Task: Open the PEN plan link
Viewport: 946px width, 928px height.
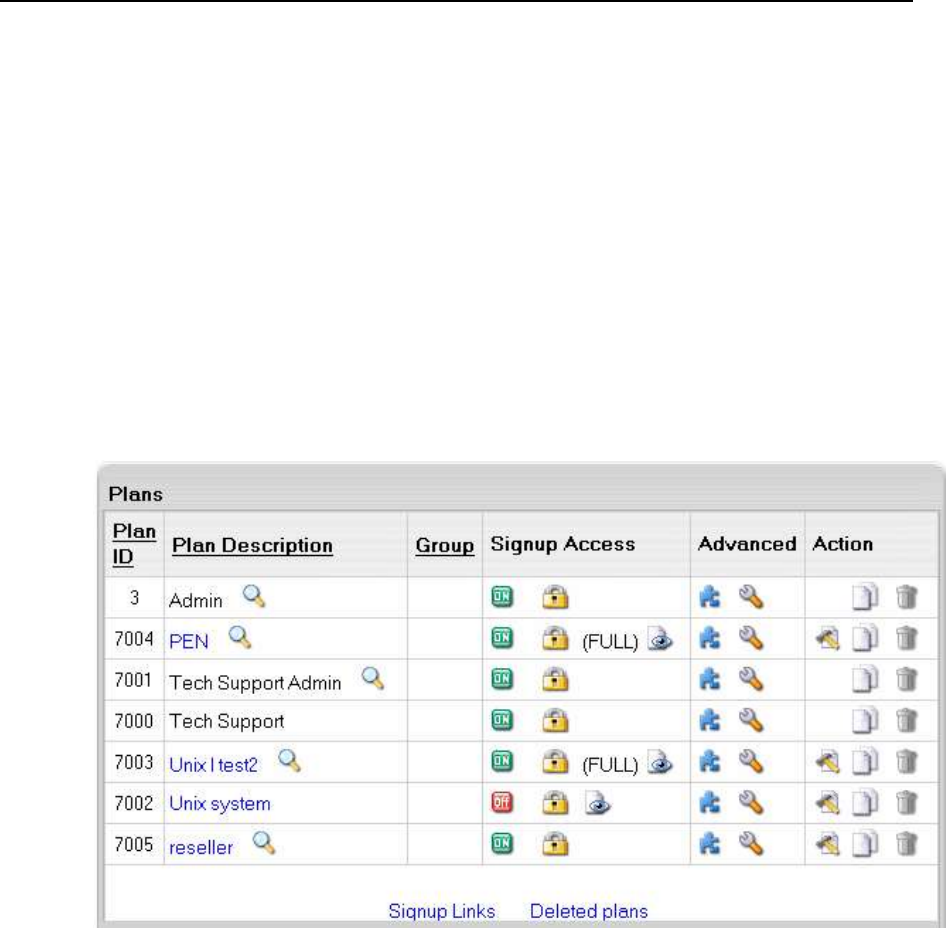Action: (x=189, y=641)
